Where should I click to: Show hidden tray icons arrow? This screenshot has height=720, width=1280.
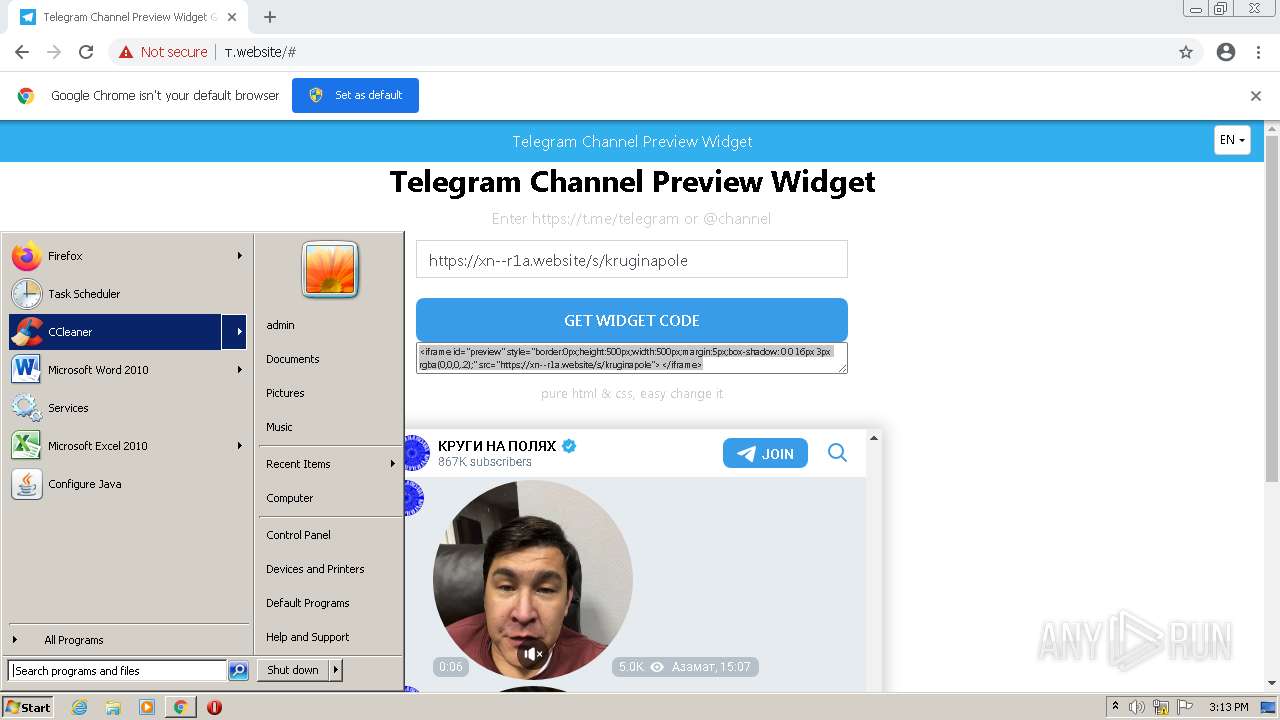pos(1115,707)
